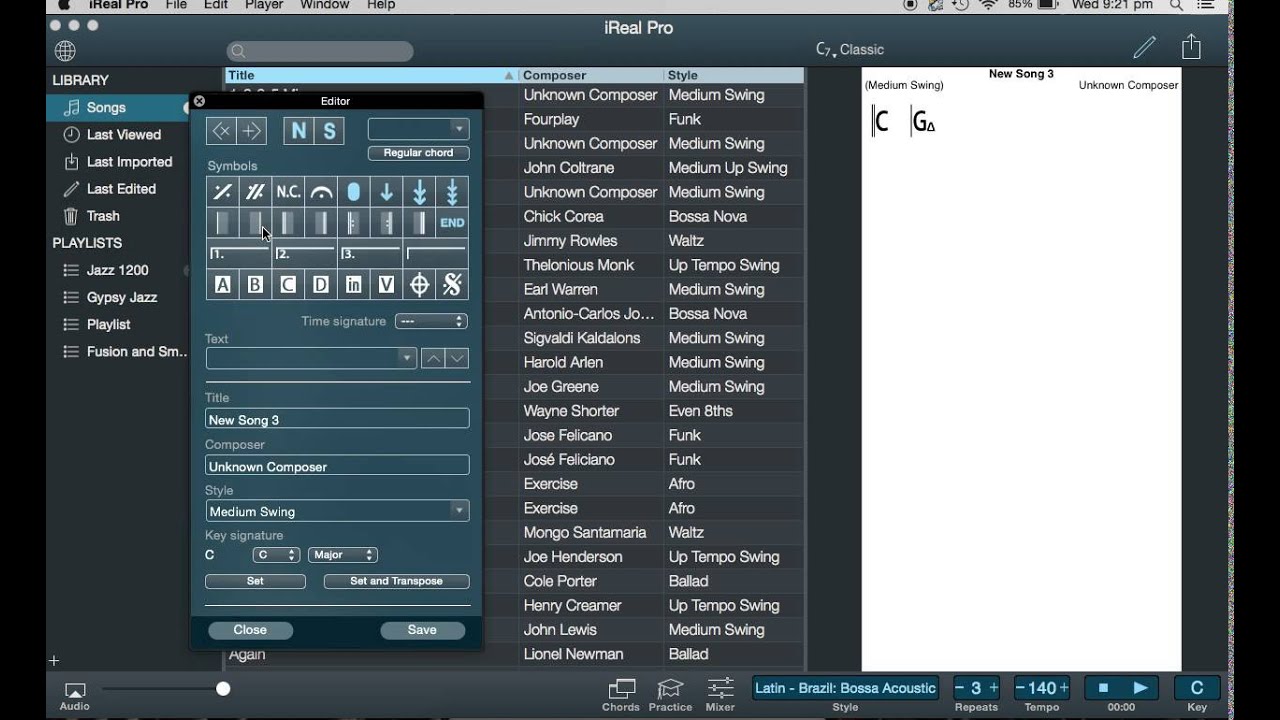Insert the single down-arrow symbol
Screen dimensions: 1280x720
pyautogui.click(x=387, y=192)
